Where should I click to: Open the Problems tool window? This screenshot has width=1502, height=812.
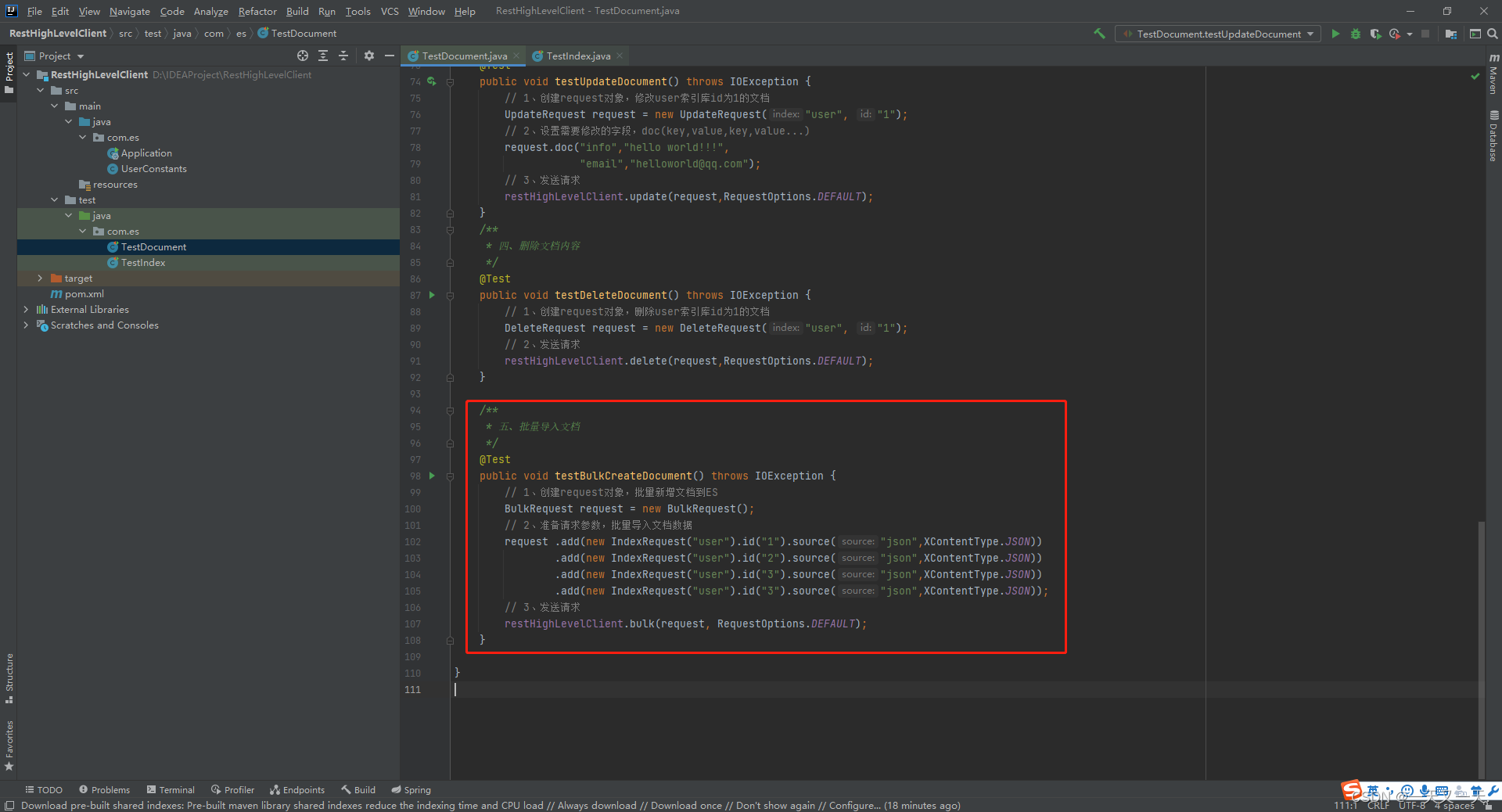pyautogui.click(x=105, y=790)
